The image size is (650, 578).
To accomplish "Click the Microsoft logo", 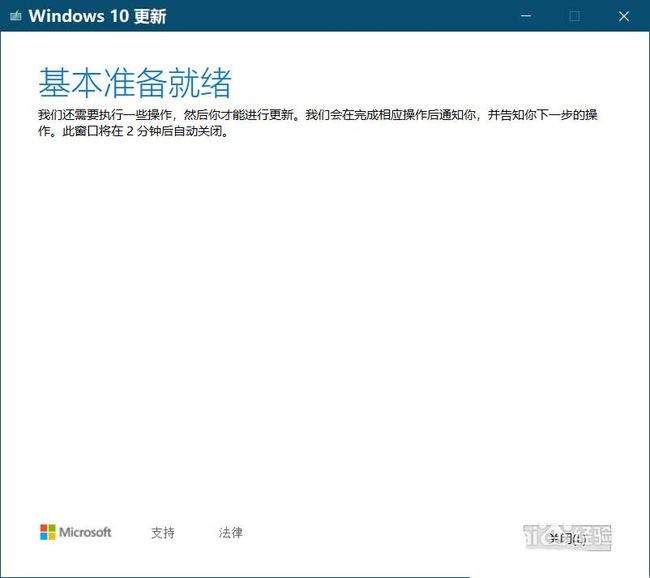I will click(76, 532).
